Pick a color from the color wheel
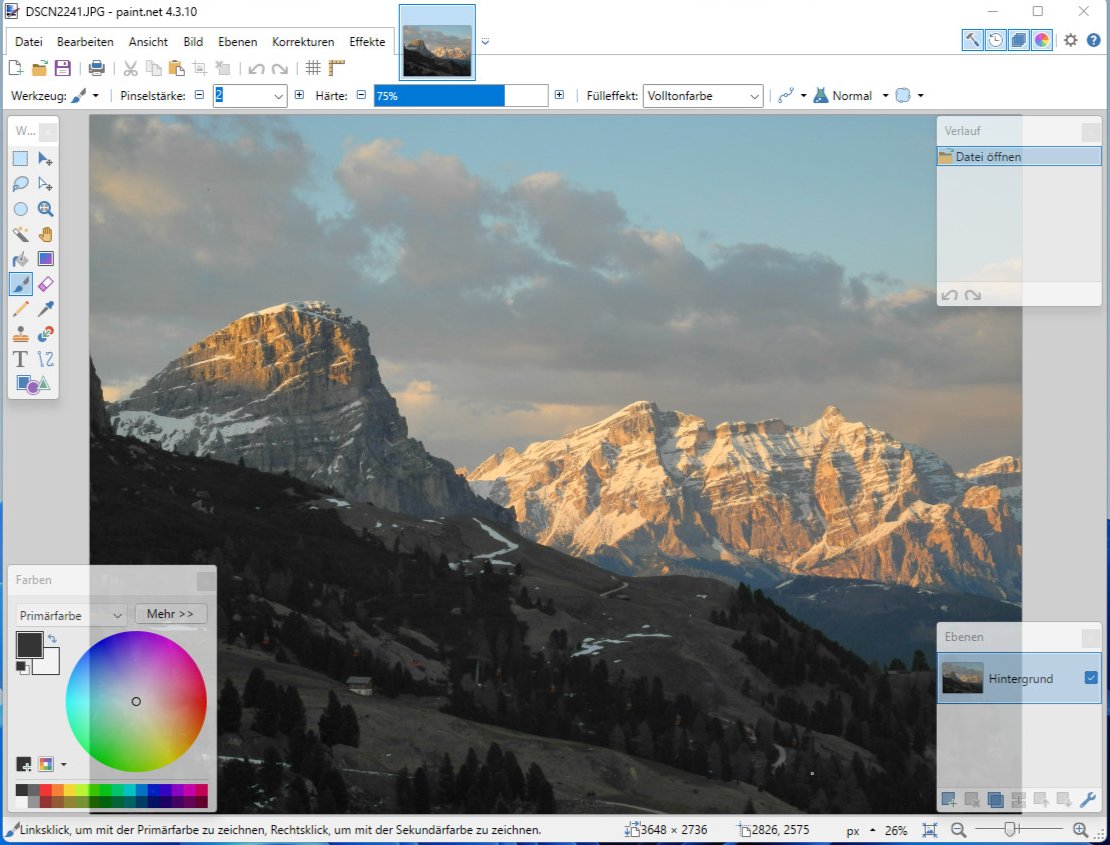 tap(137, 702)
